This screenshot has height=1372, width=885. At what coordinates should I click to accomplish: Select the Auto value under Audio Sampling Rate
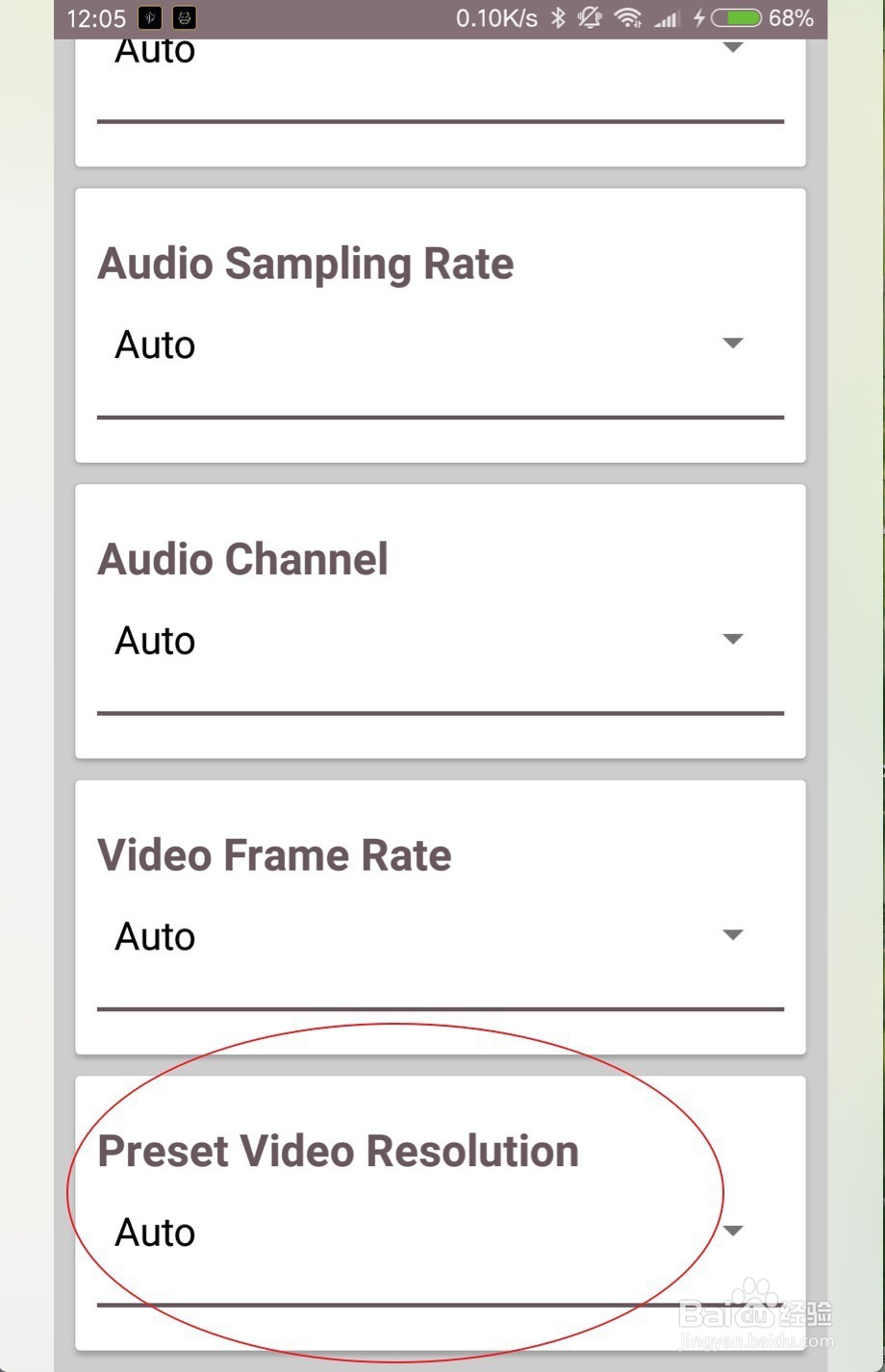point(155,344)
